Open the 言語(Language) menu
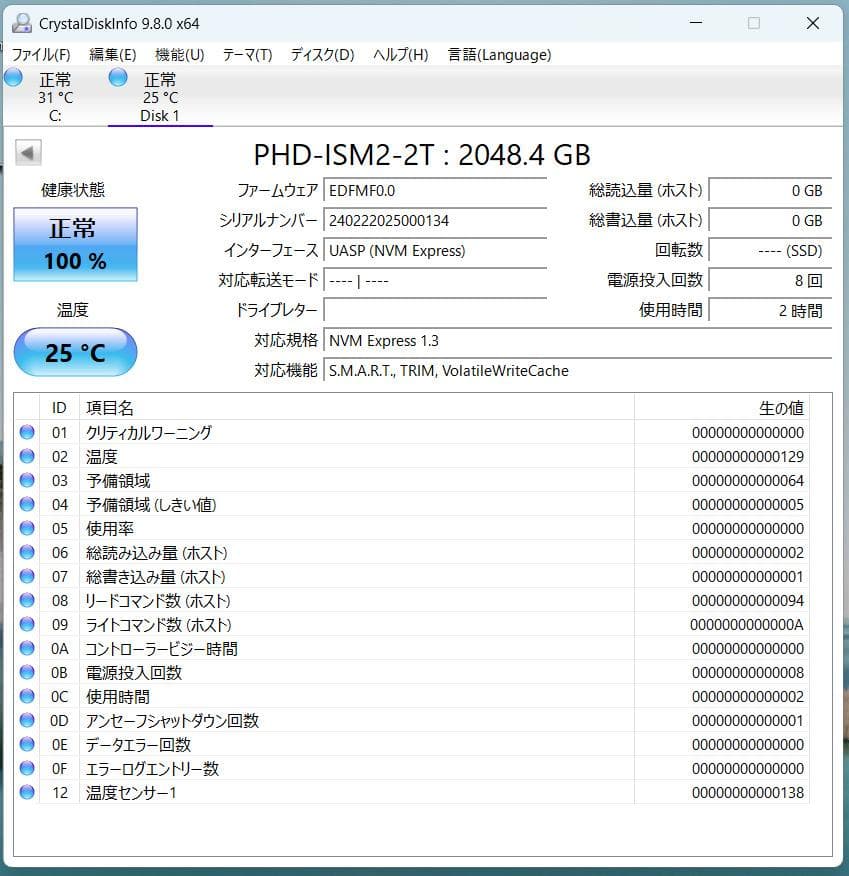 (x=499, y=55)
